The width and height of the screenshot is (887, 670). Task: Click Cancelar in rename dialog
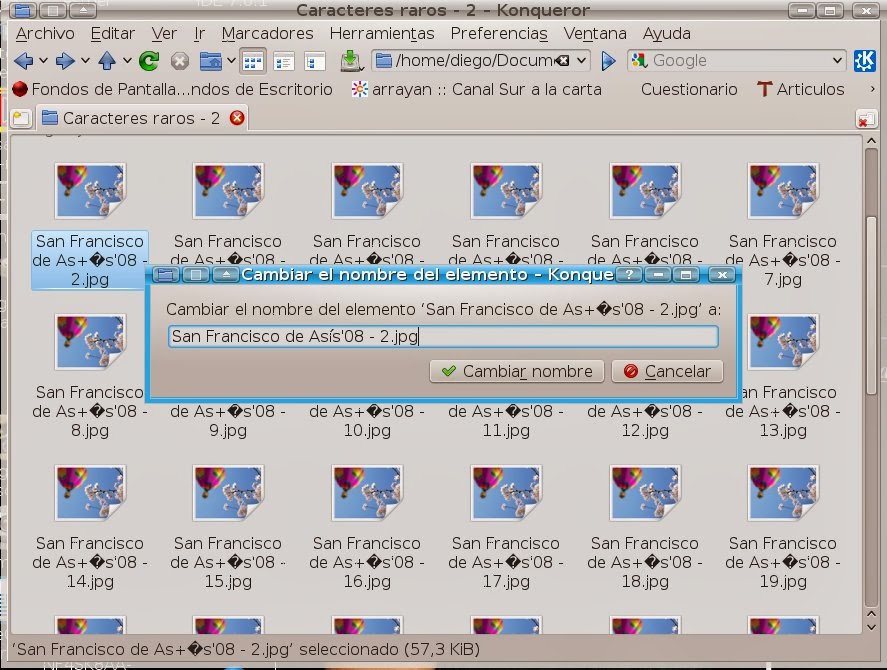point(668,371)
